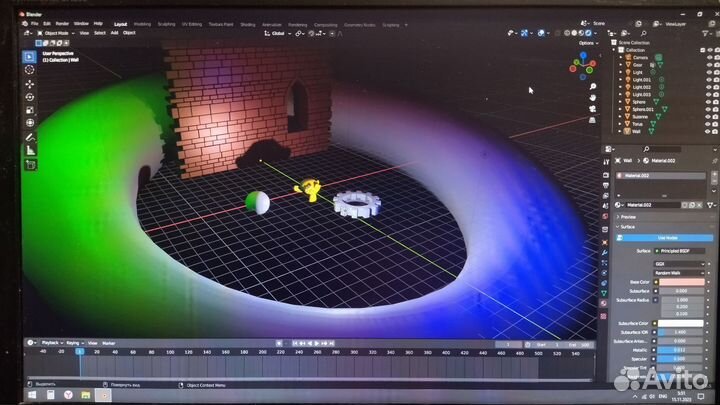Switch to the Modeling workspace tab
The image size is (720, 405).
point(142,22)
